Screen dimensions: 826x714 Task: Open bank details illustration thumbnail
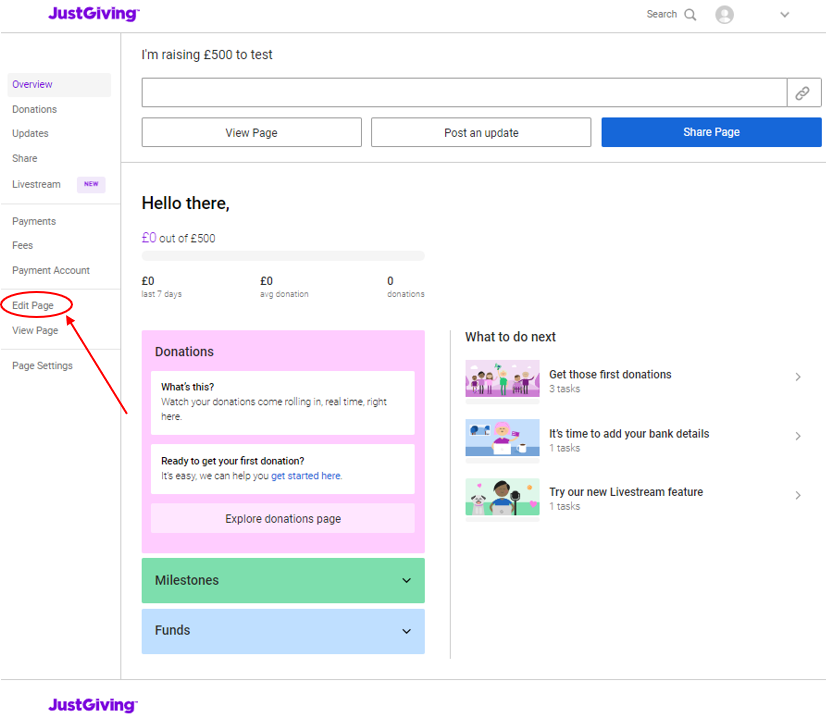502,437
